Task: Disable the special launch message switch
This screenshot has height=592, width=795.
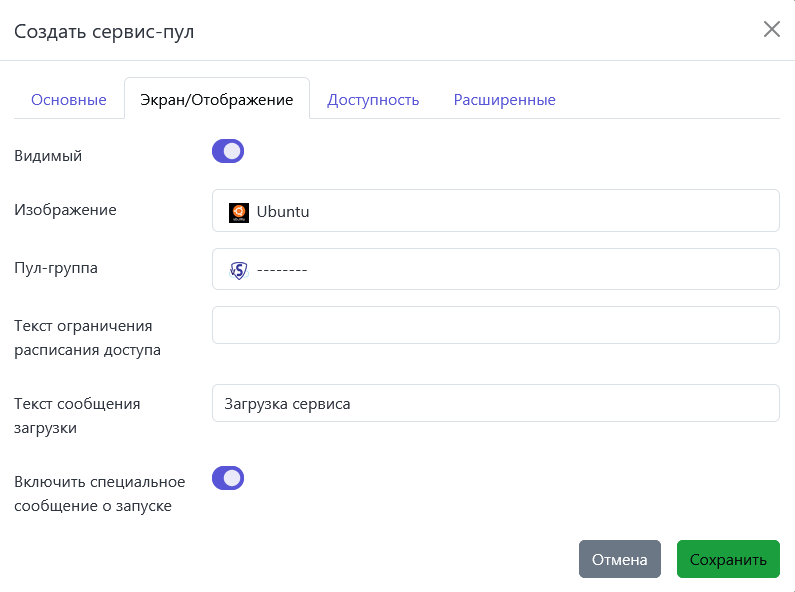Action: [x=228, y=478]
